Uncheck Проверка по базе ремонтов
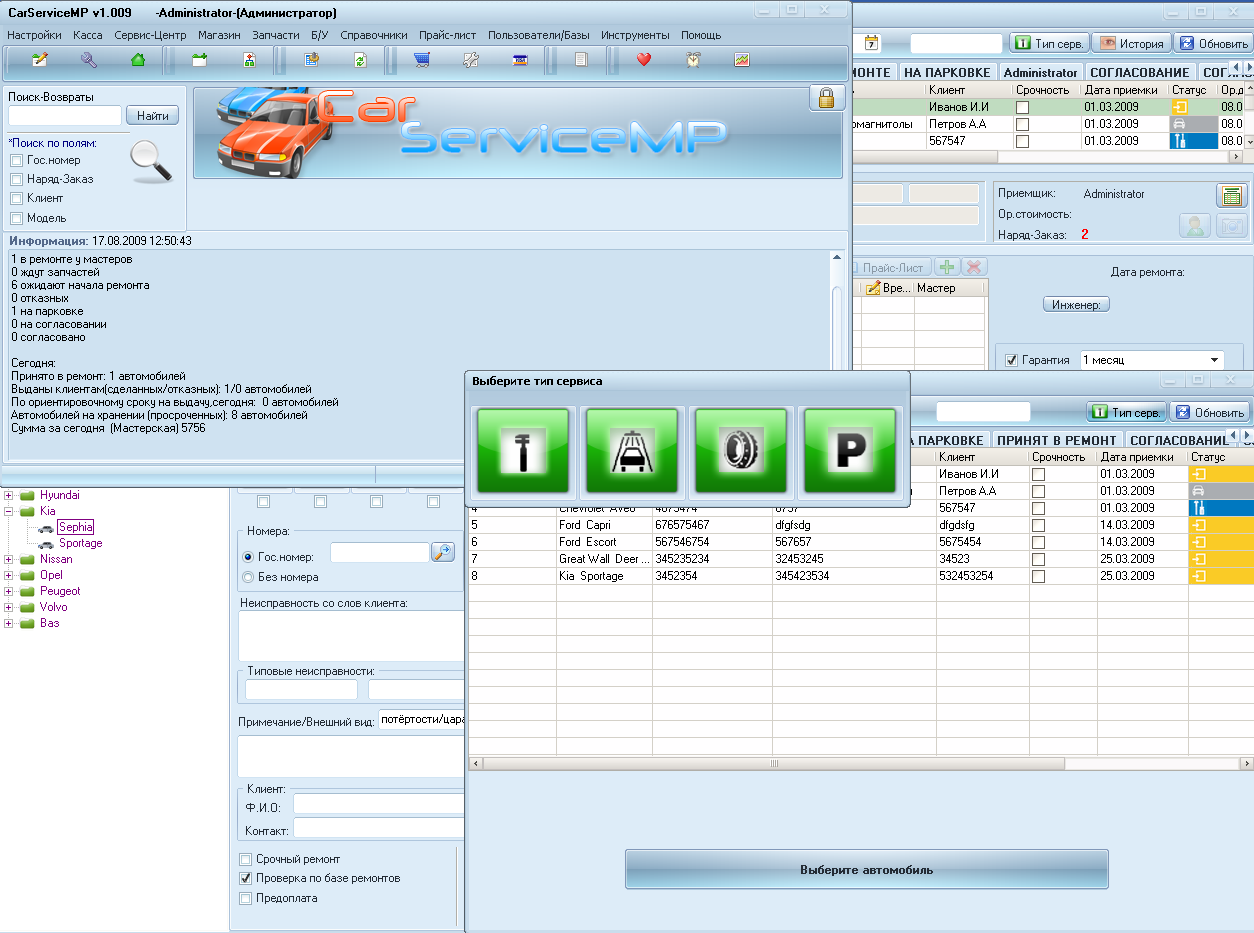 point(246,878)
